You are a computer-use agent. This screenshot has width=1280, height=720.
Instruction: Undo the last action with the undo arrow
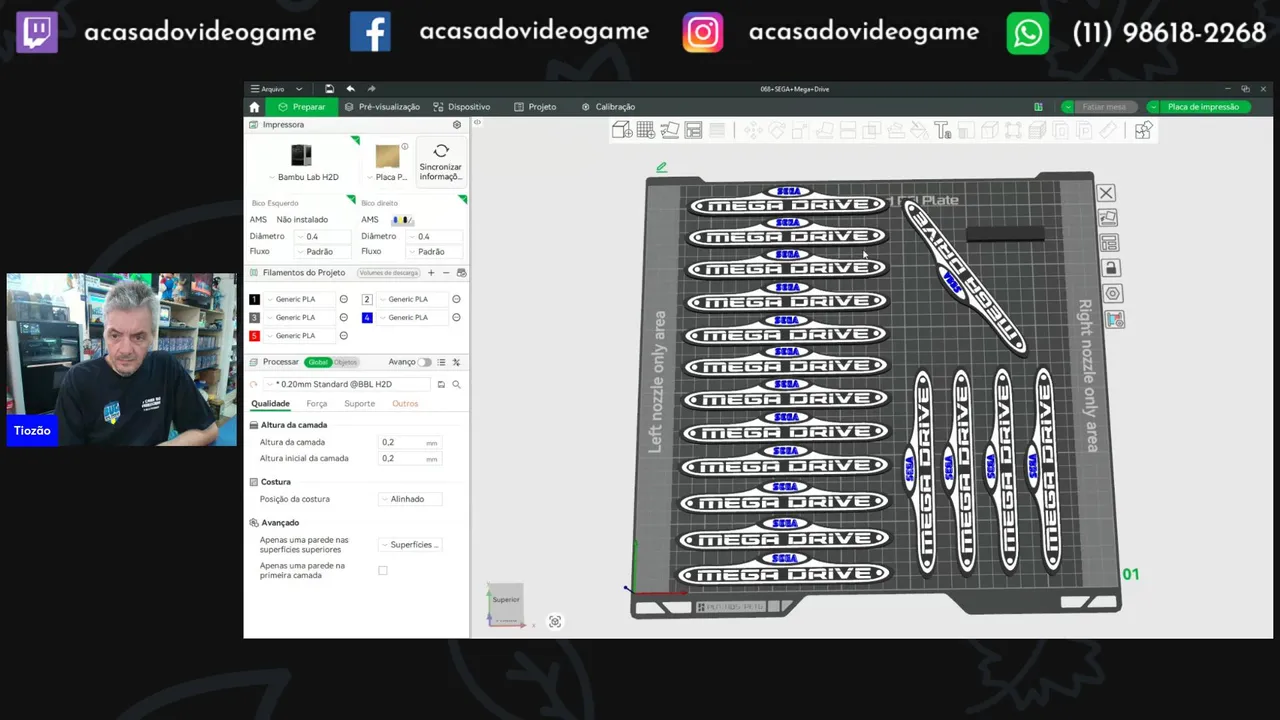[350, 89]
